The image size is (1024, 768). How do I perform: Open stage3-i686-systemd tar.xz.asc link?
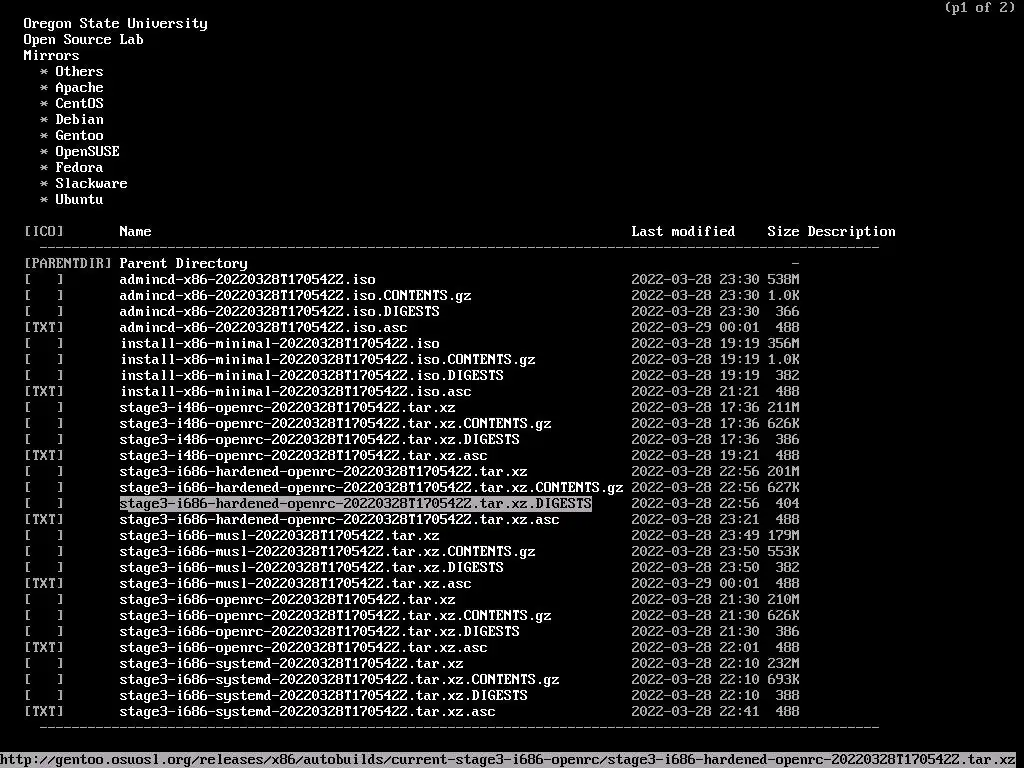(308, 711)
